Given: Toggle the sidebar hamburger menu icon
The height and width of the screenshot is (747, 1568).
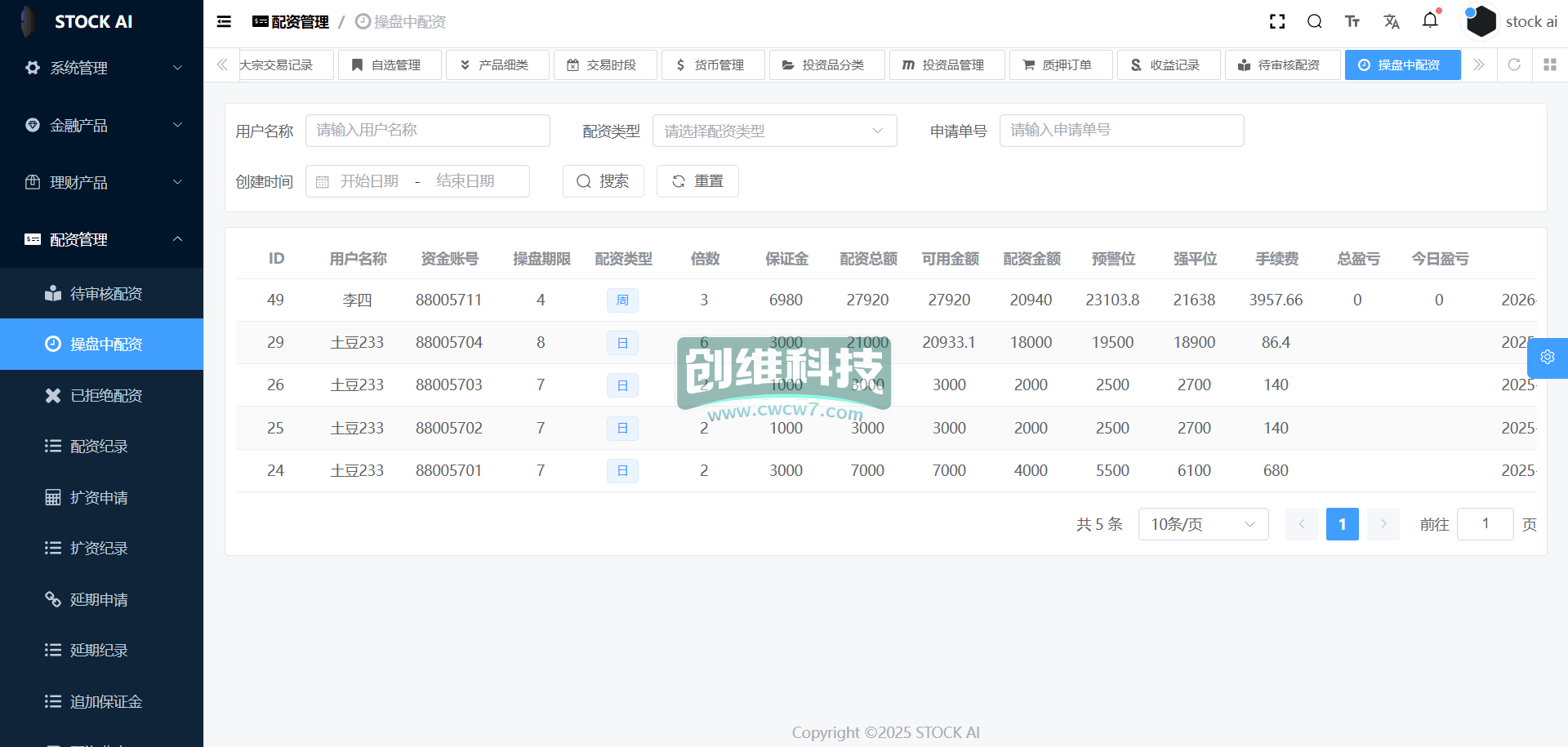Looking at the screenshot, I should pos(224,22).
